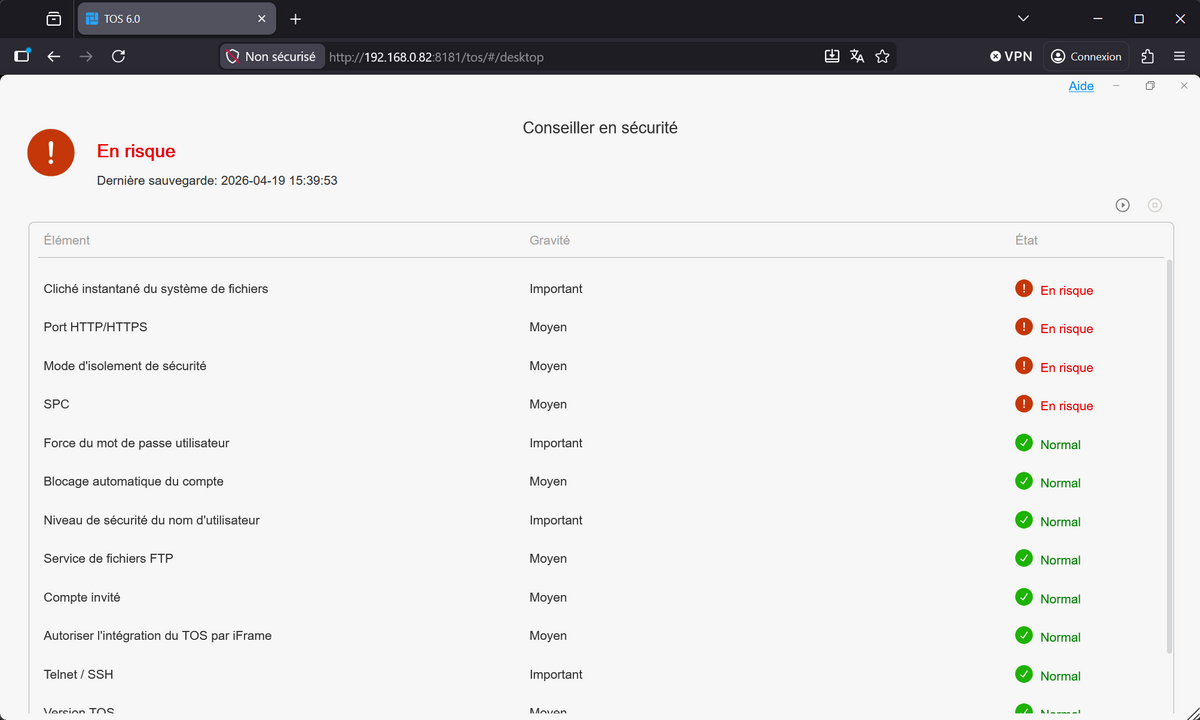Click the En risque status text for SPC
This screenshot has height=720, width=1200.
pos(1067,406)
